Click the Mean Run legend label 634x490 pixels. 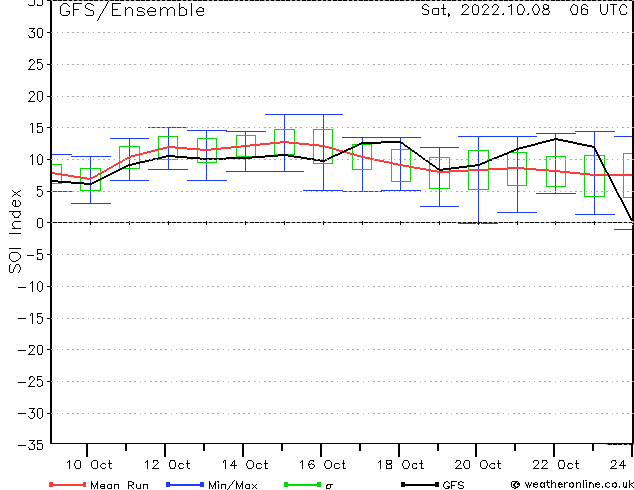point(119,485)
